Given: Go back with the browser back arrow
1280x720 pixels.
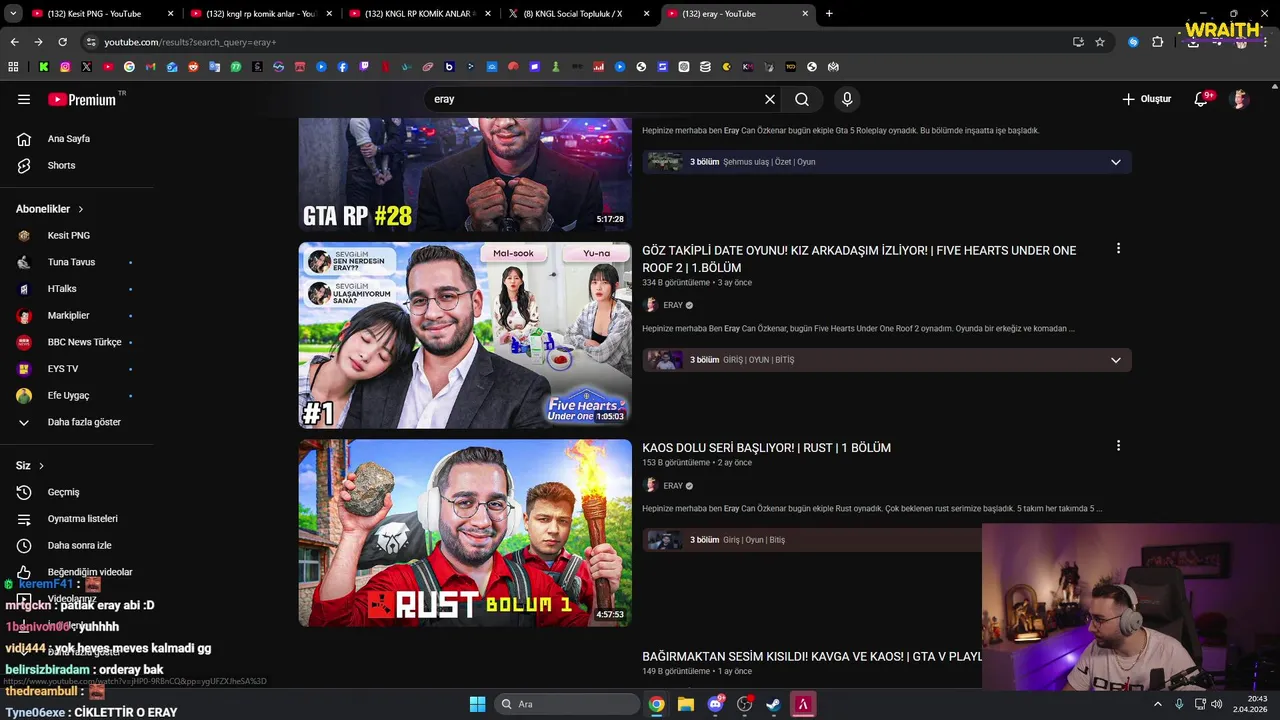Looking at the screenshot, I should (x=14, y=42).
